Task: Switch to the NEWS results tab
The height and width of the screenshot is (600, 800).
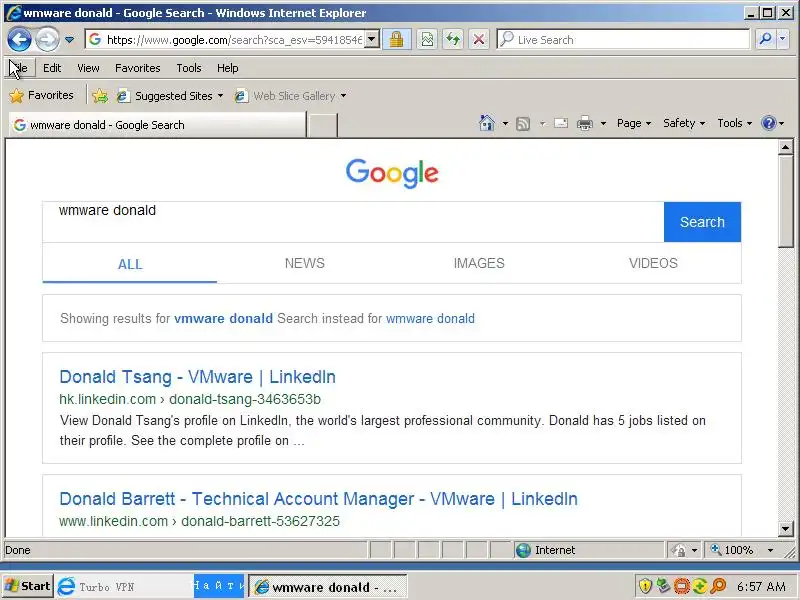Action: click(x=305, y=263)
